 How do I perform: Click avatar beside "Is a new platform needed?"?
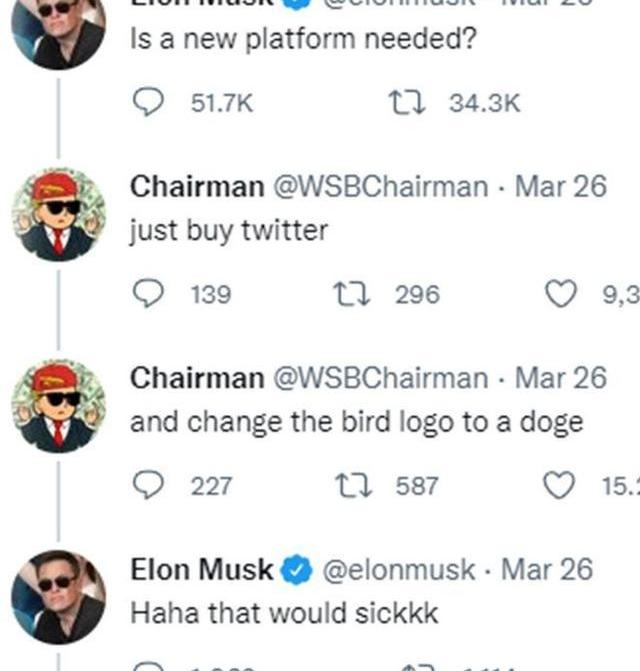tap(58, 28)
